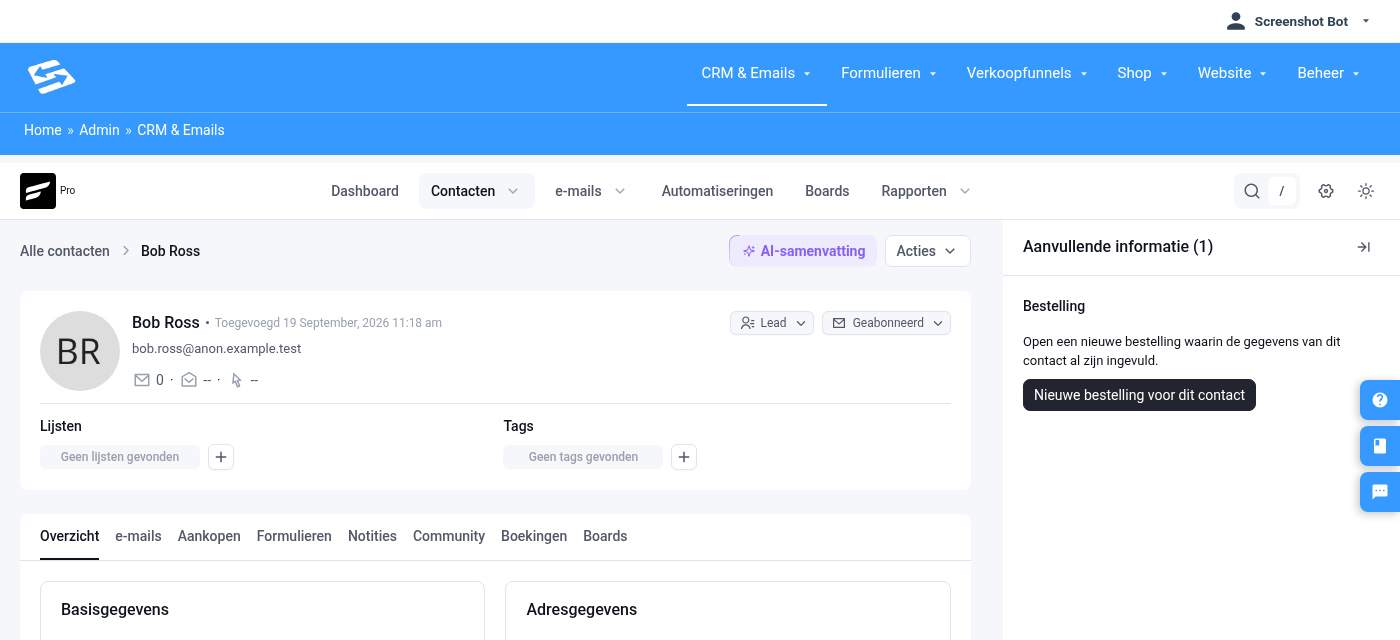Click the Bob Ross contact name
This screenshot has width=1400, height=640.
[166, 322]
